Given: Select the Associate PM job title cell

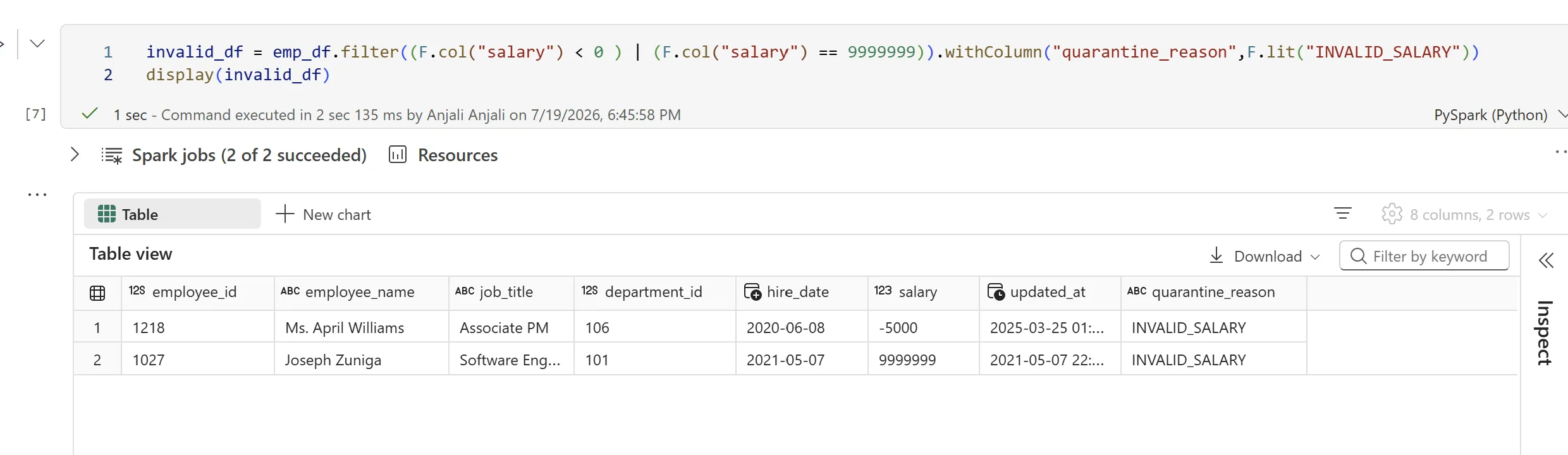Looking at the screenshot, I should 511,327.
